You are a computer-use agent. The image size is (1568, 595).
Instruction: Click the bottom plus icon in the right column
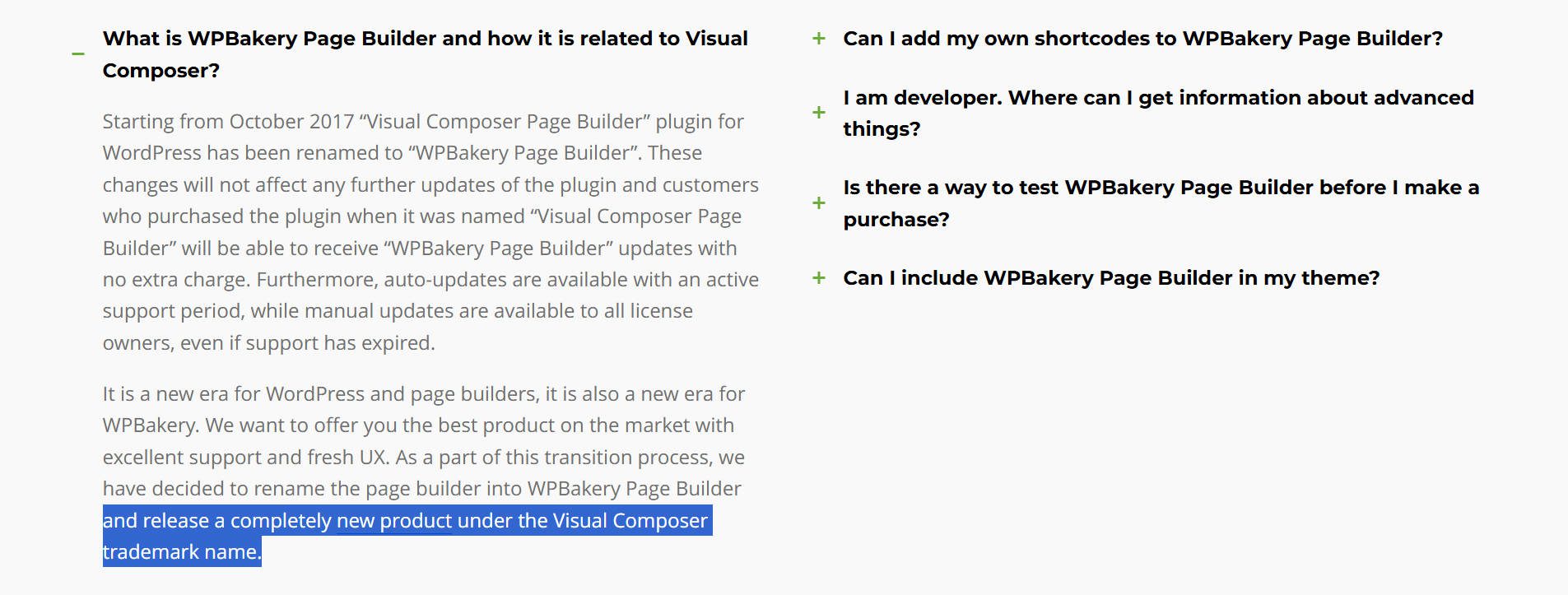(x=819, y=278)
